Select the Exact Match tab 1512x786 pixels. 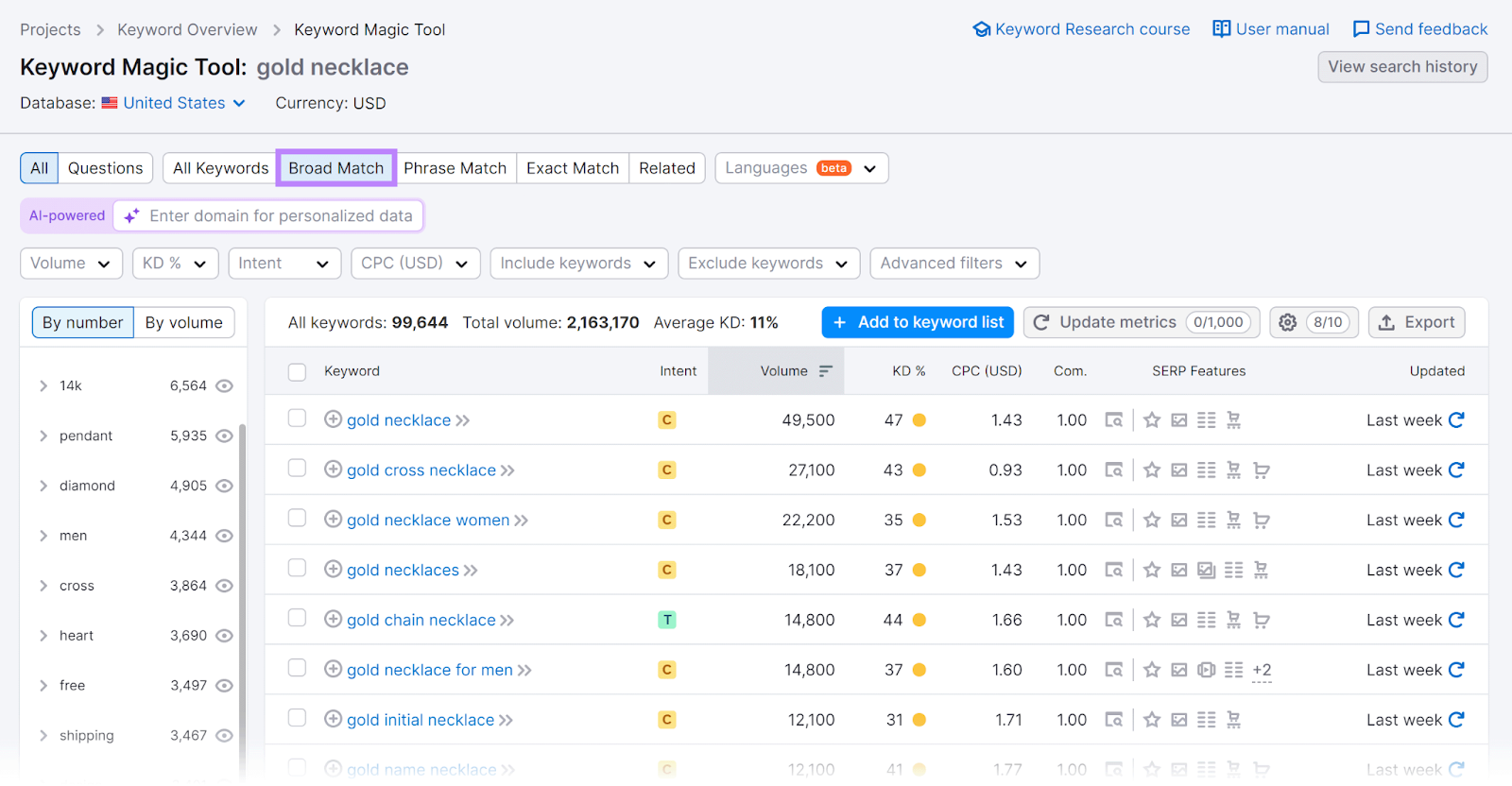pyautogui.click(x=573, y=168)
